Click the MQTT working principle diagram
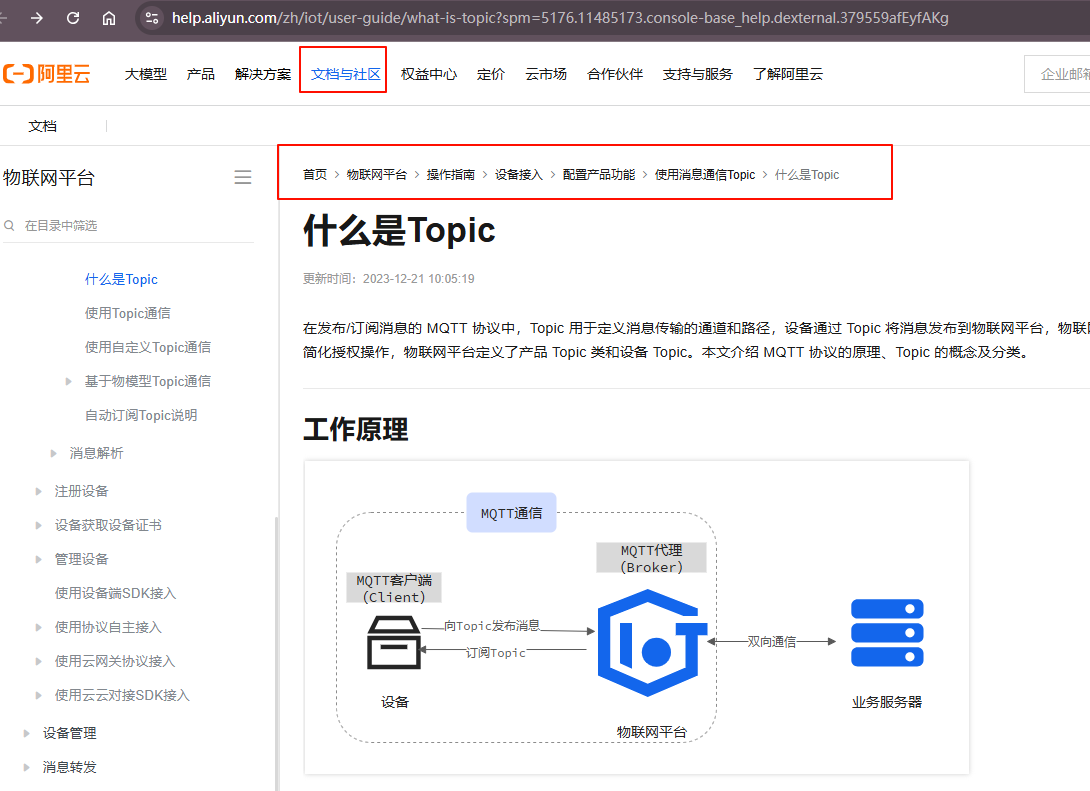 tap(637, 617)
